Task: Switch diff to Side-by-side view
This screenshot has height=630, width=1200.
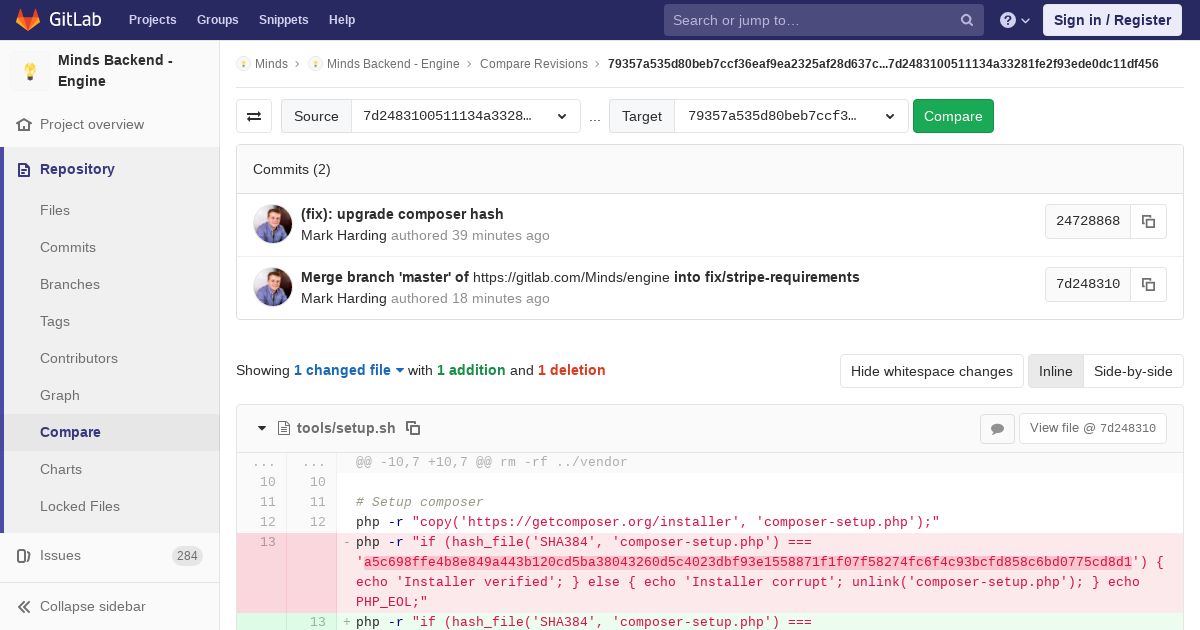Action: click(1133, 371)
